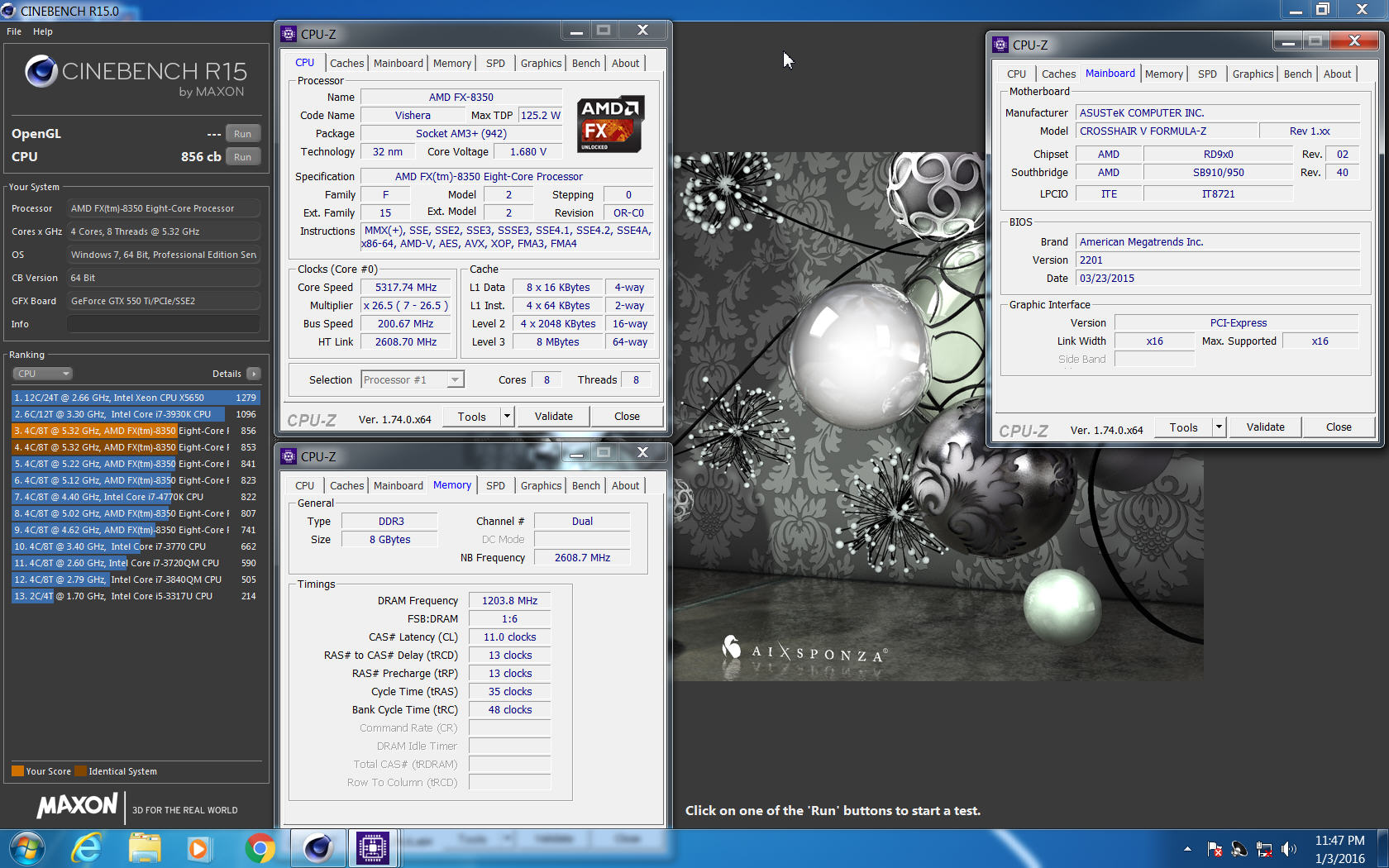Open the Details arrow in Ranking
Image resolution: width=1389 pixels, height=868 pixels.
[254, 374]
